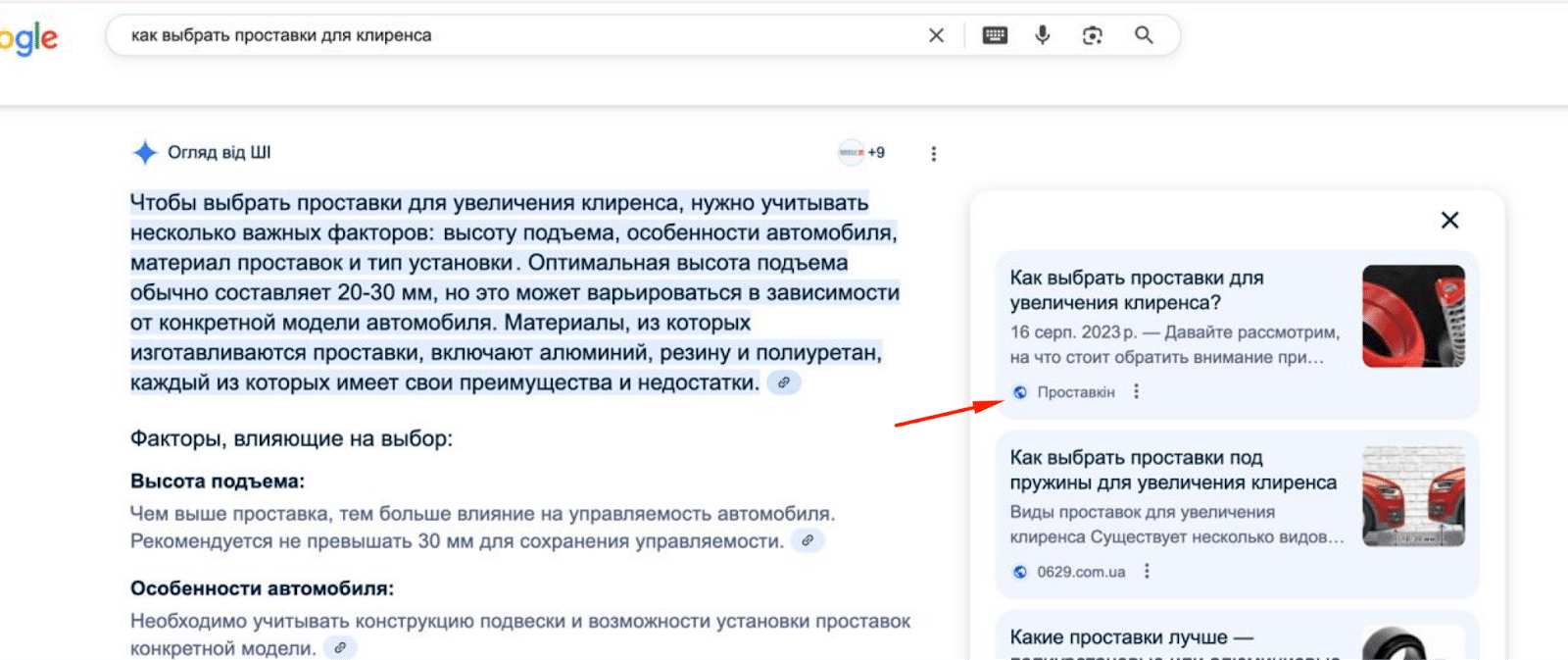This screenshot has height=660, width=1568.
Task: Open article about проставки под пружины
Action: point(1172,470)
